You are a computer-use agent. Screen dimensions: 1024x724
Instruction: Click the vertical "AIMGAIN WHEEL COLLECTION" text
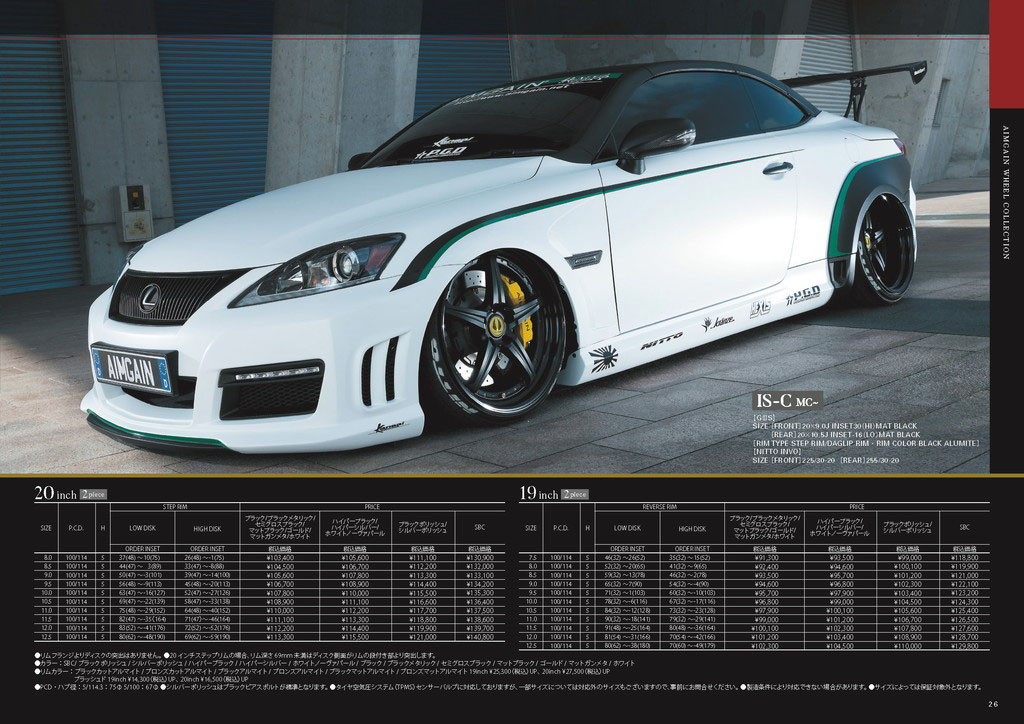pos(1006,193)
